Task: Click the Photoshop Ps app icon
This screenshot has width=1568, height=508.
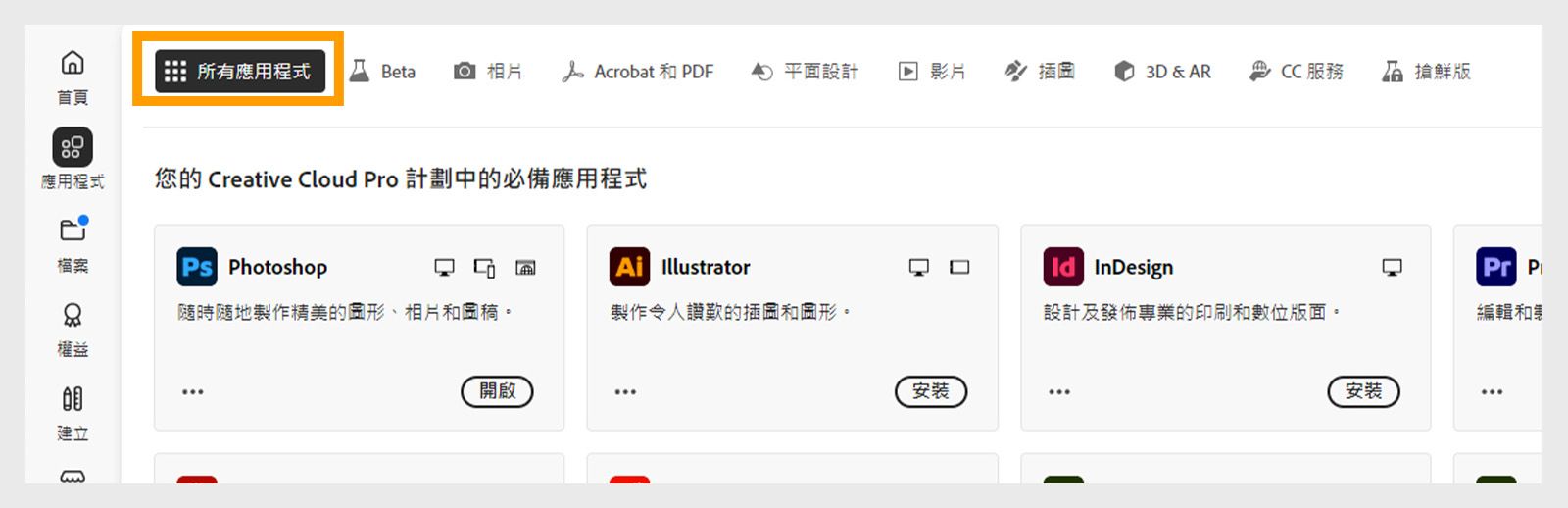Action: point(197,267)
